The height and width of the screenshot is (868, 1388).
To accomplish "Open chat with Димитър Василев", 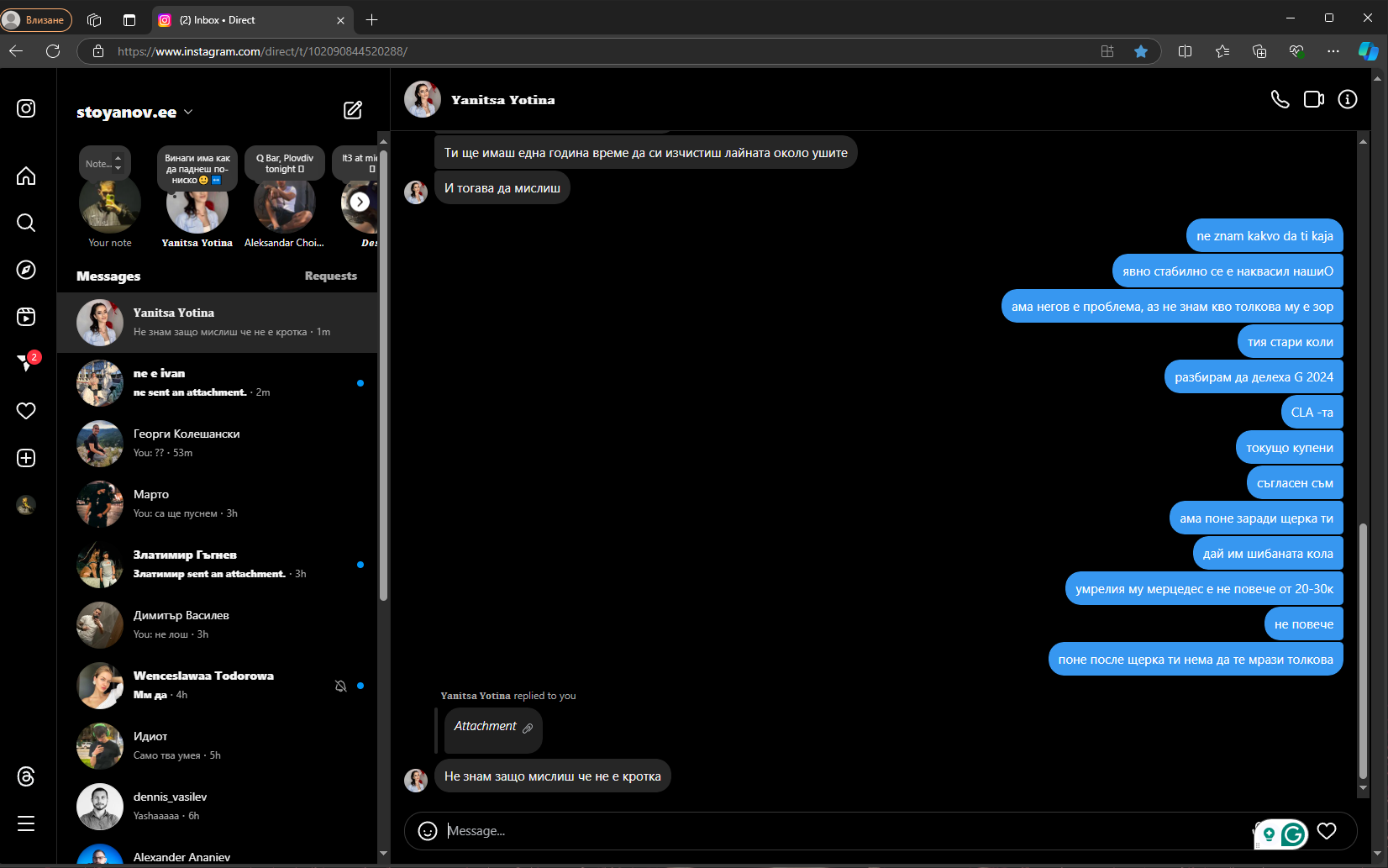I will (218, 625).
